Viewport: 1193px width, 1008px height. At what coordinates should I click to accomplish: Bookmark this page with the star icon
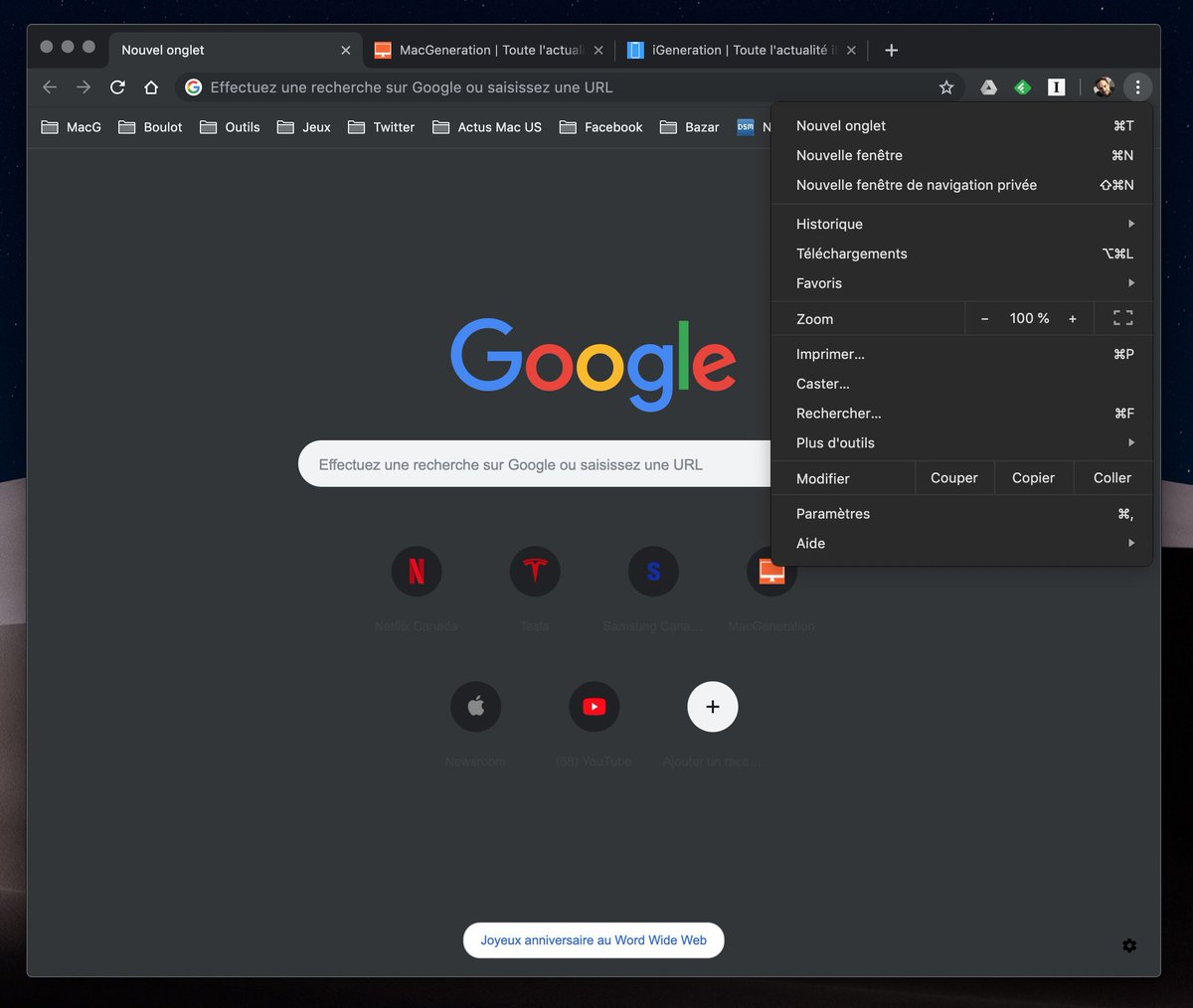click(x=946, y=87)
